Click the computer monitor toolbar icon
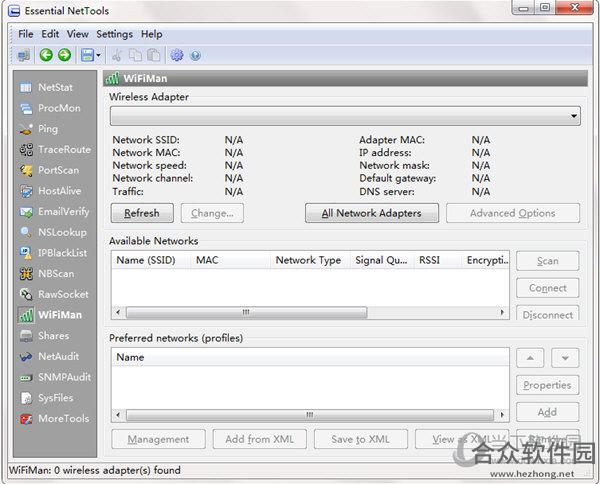 point(24,55)
